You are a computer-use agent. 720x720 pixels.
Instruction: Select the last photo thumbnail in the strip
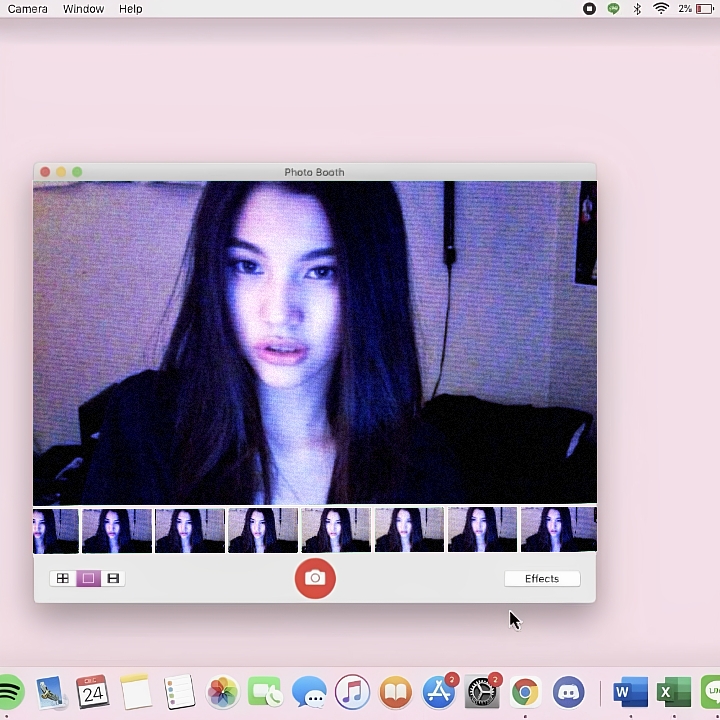click(x=558, y=530)
